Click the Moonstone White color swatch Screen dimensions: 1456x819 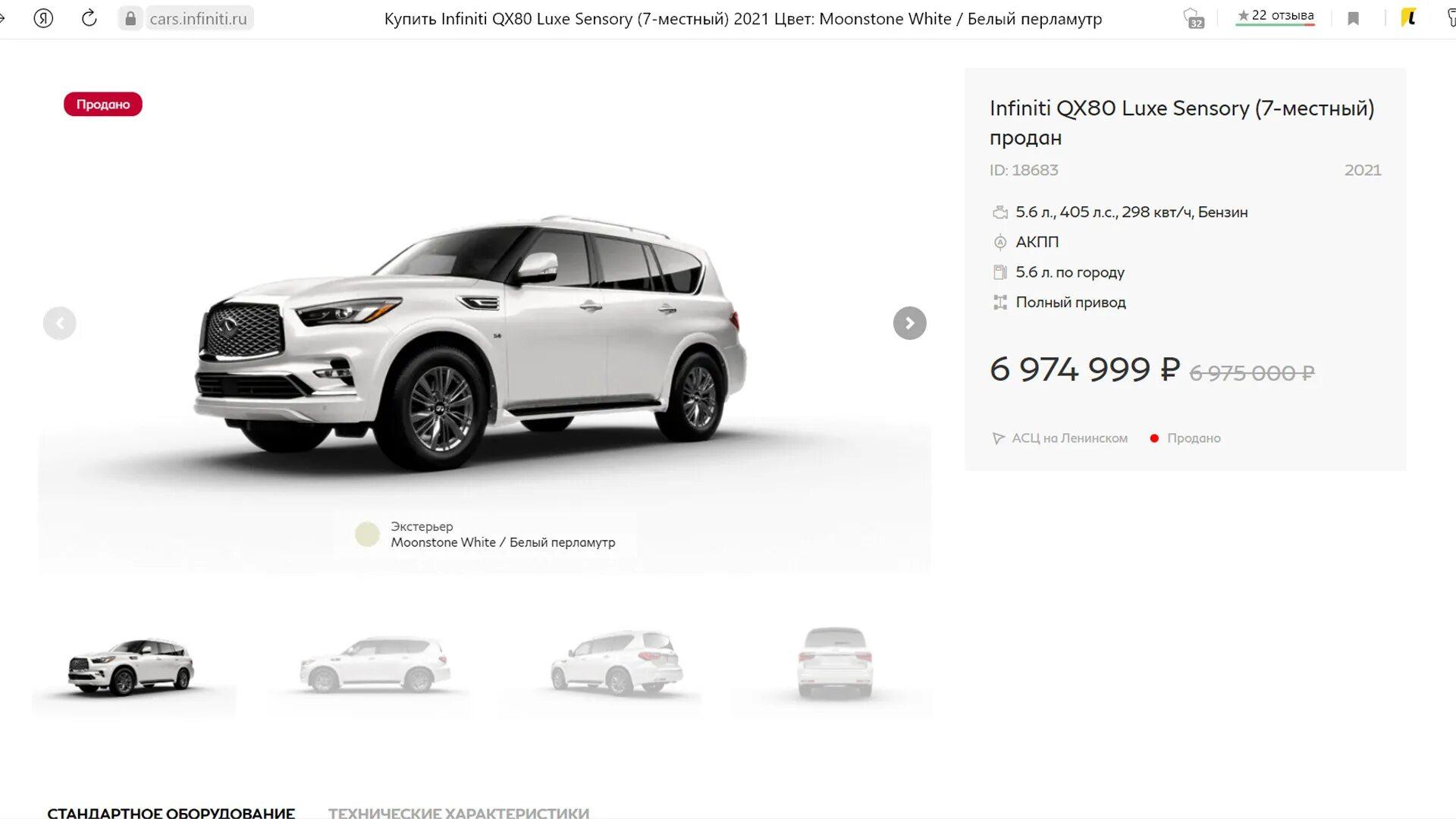click(367, 535)
